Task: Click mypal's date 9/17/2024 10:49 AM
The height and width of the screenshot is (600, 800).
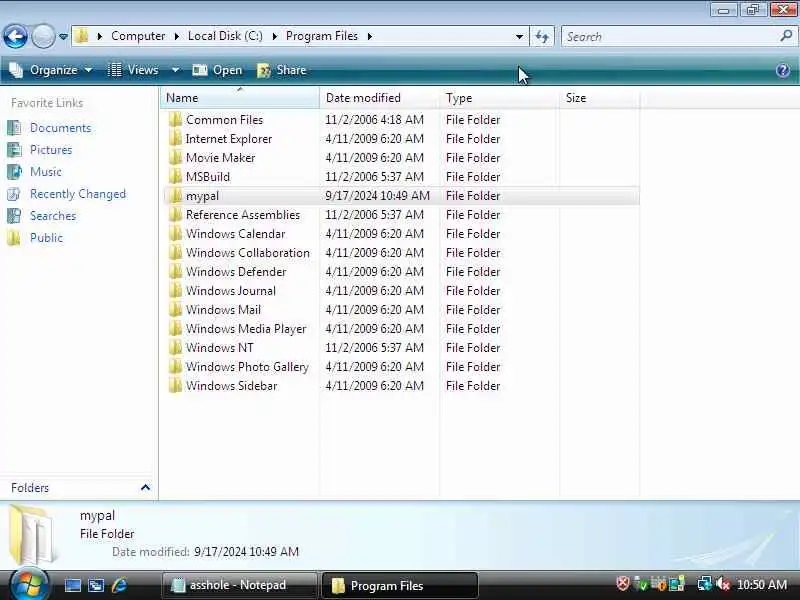Action: [378, 195]
